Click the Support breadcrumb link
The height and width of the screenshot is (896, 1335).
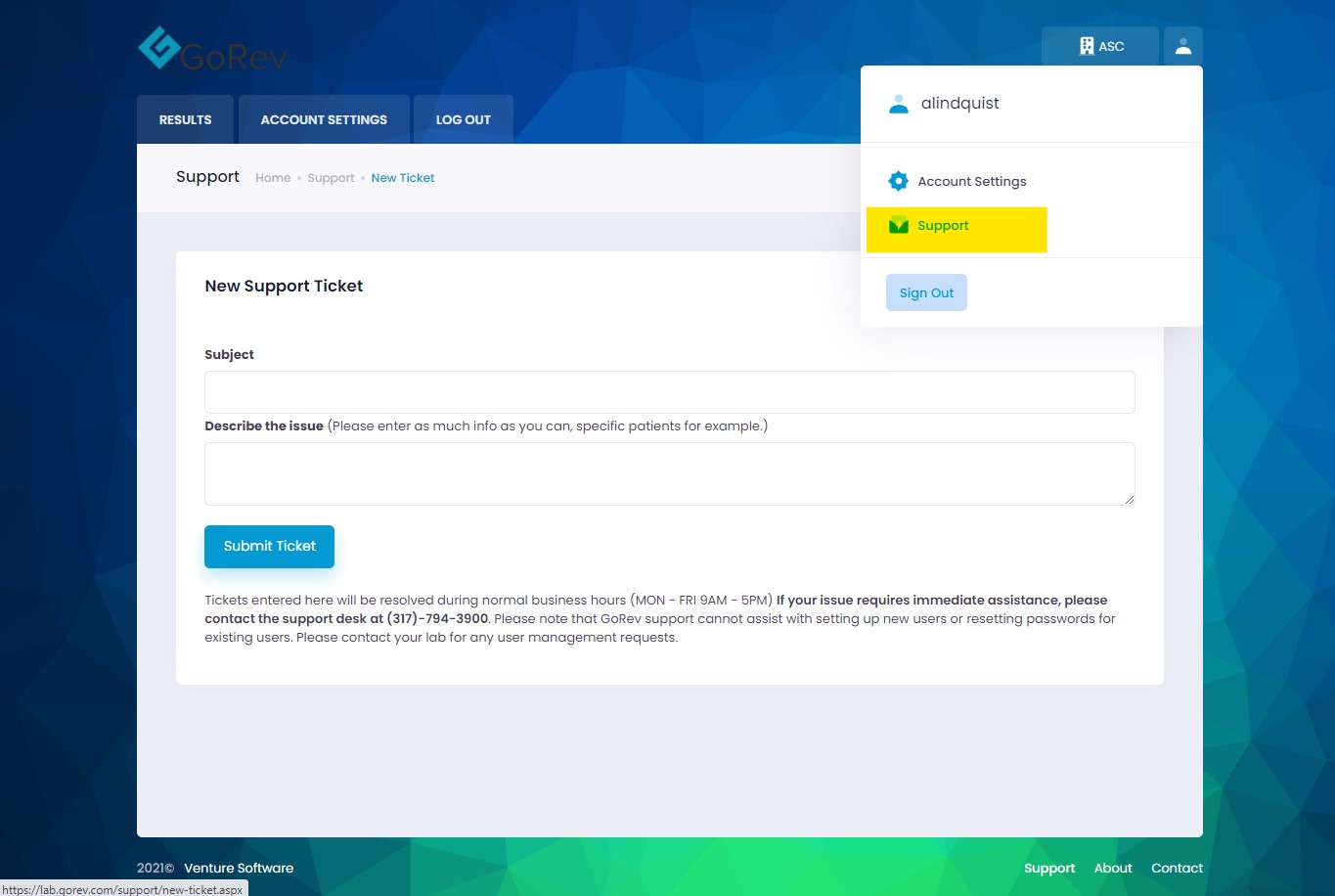pos(331,178)
